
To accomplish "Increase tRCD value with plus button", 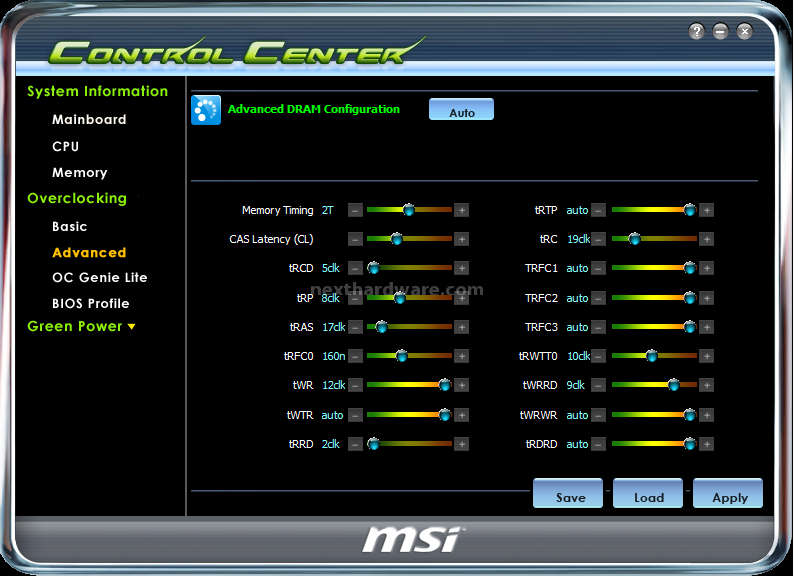I will click(x=461, y=268).
